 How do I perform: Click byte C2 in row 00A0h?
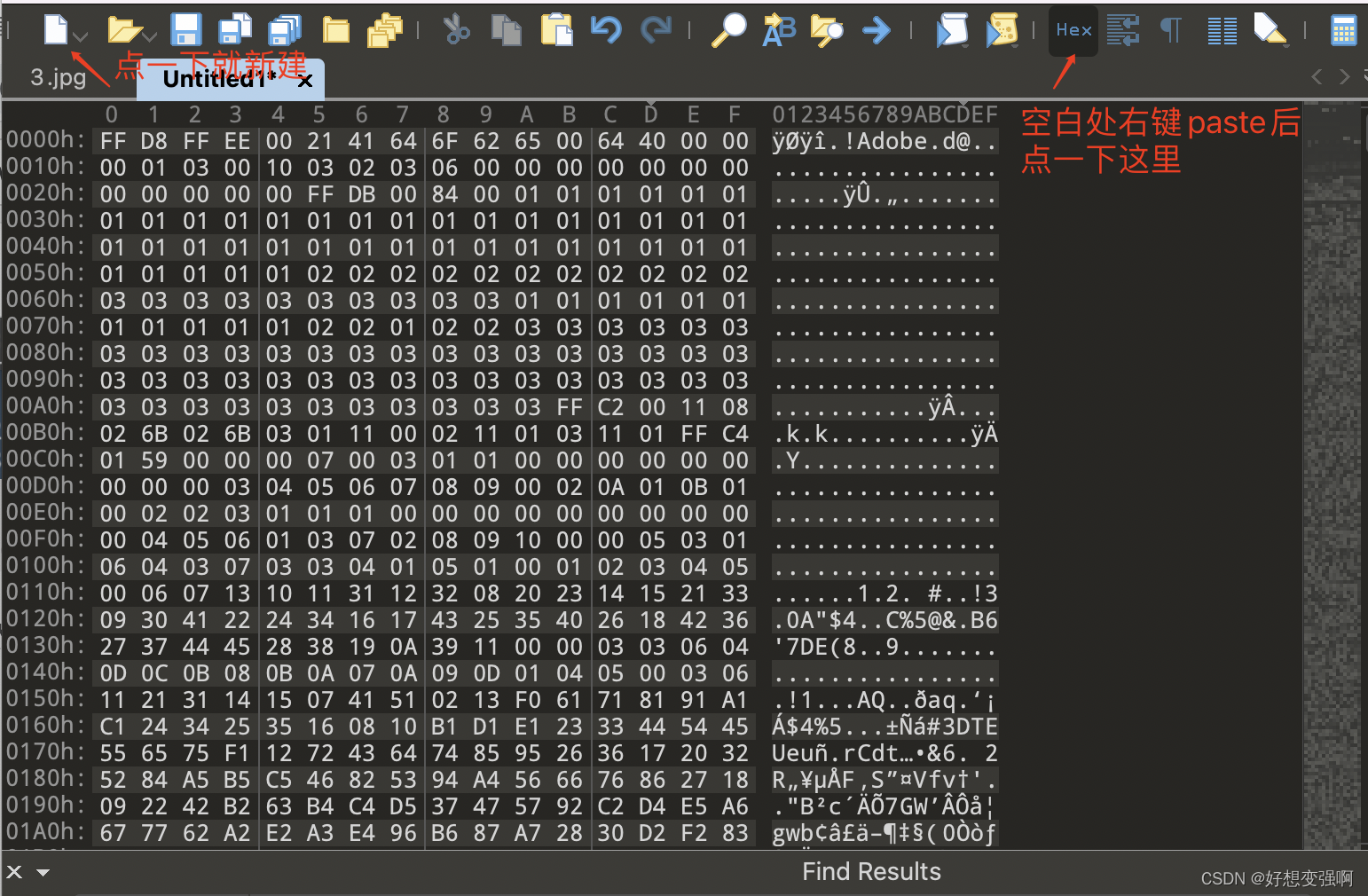pyautogui.click(x=610, y=407)
